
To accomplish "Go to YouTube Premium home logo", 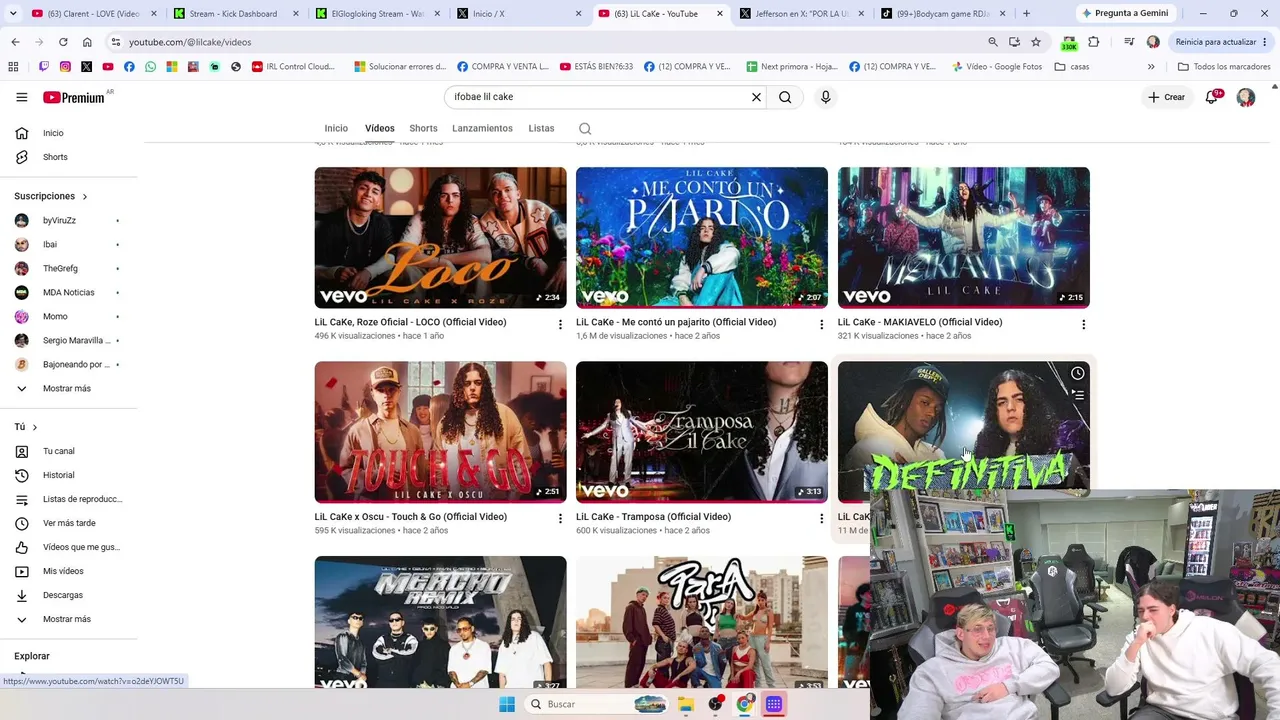I will point(74,97).
